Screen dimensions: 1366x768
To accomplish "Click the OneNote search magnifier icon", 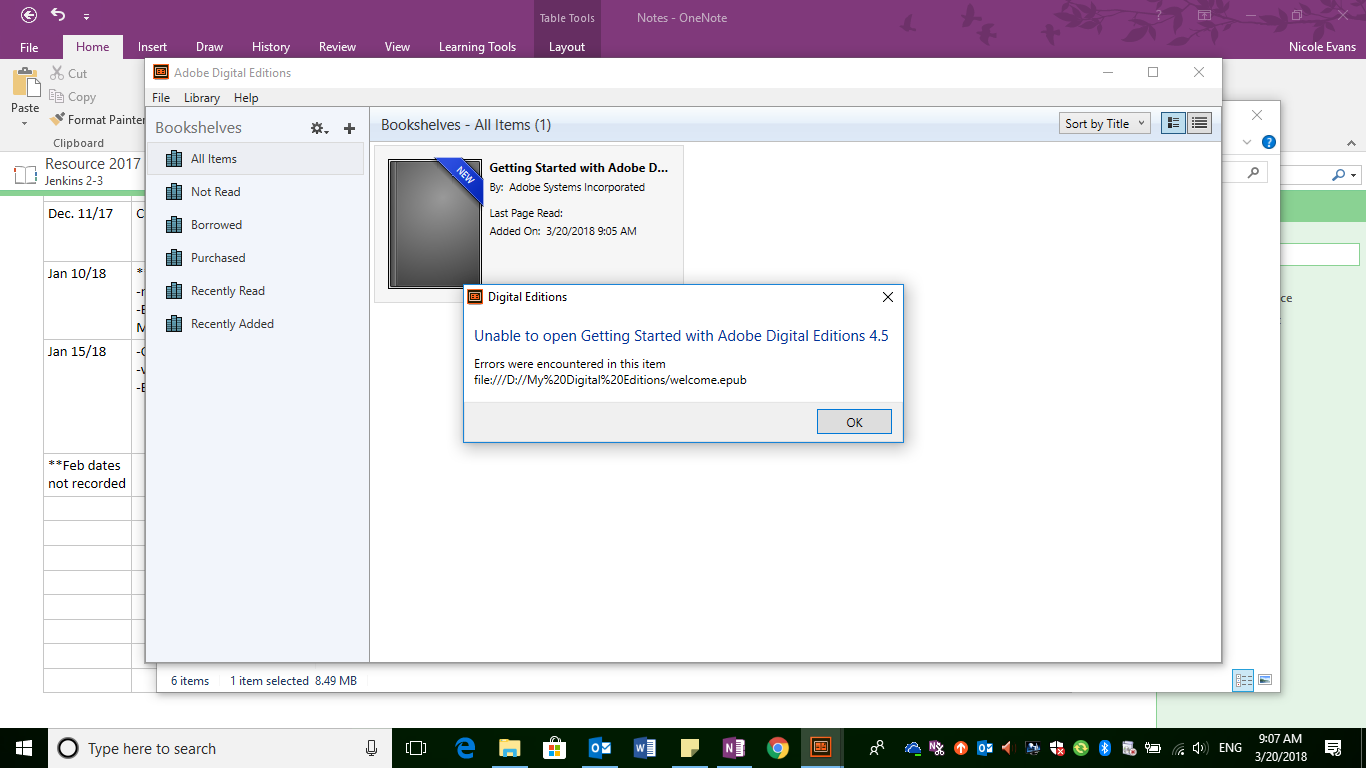I will tap(1340, 174).
